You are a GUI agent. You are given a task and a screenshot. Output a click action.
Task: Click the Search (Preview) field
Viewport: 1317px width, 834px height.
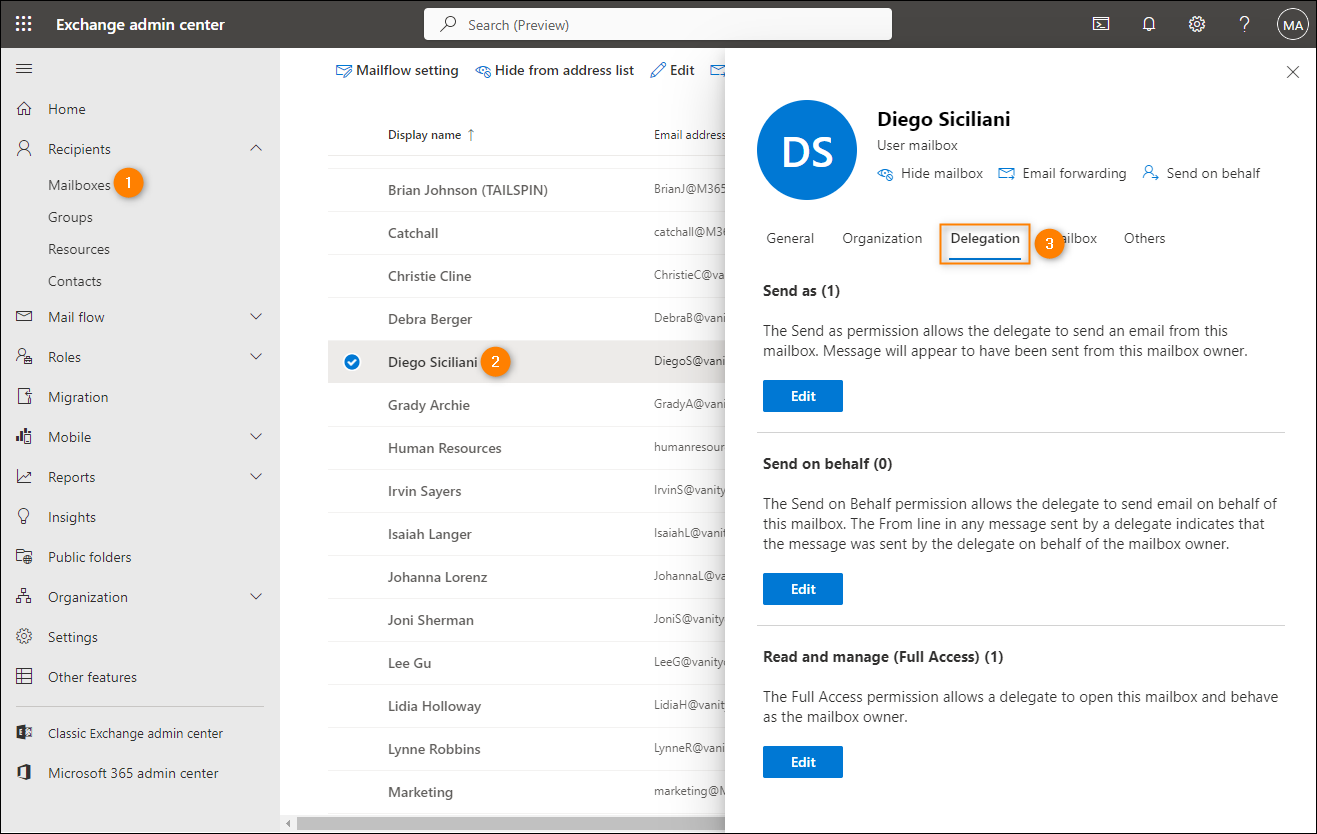coord(657,24)
